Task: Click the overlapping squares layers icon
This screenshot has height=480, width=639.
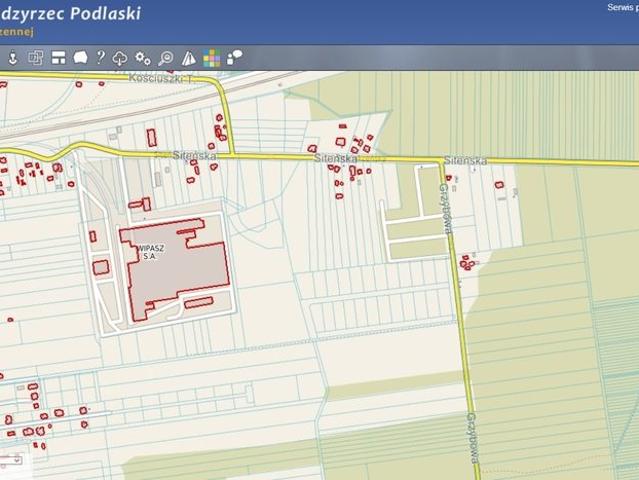Action: (35, 58)
